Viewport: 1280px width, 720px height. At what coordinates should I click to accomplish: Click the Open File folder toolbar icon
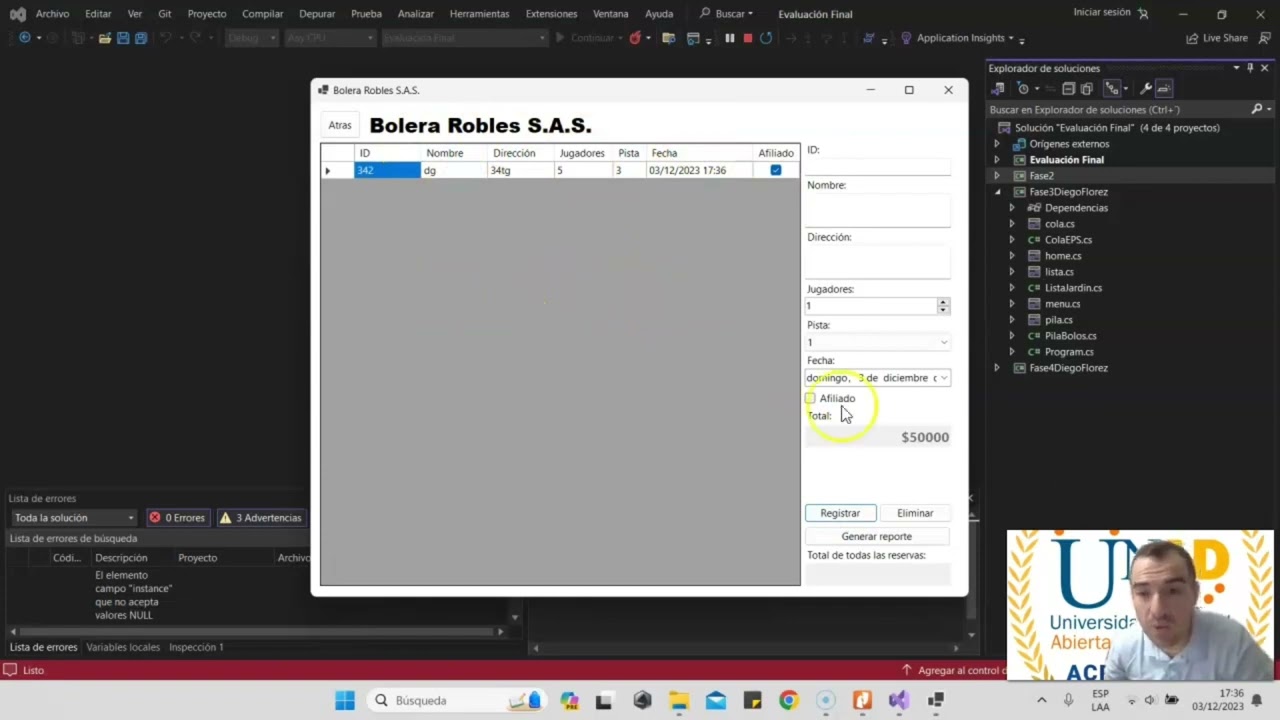(x=104, y=38)
